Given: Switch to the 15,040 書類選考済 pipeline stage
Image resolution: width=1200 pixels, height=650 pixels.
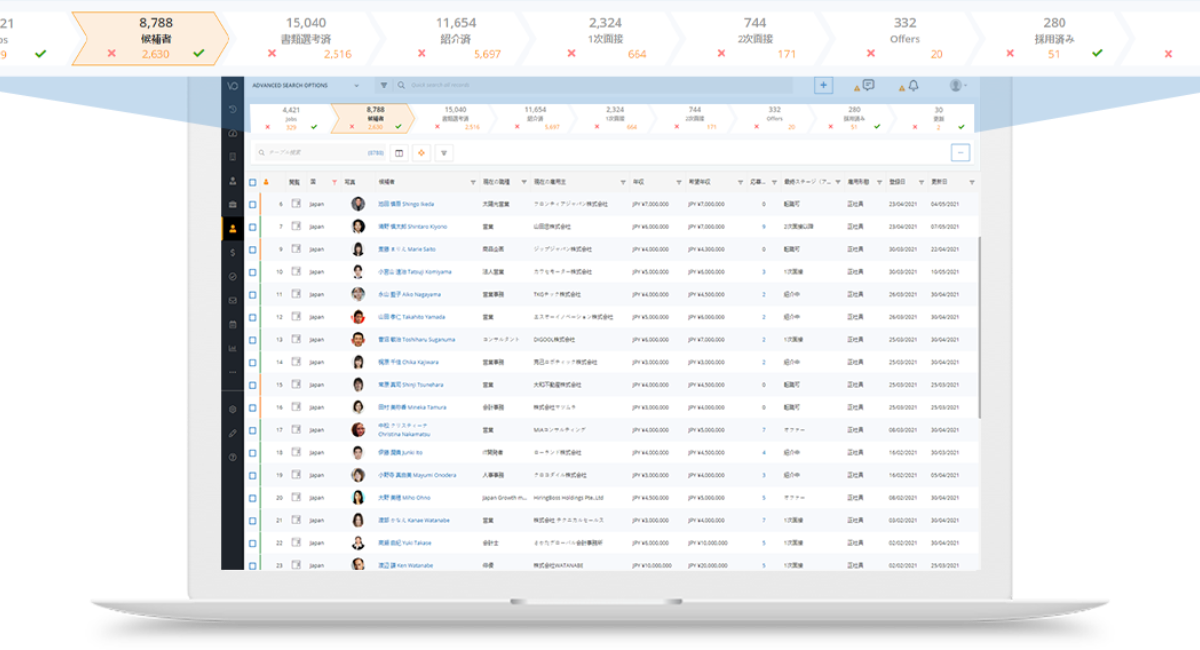Looking at the screenshot, I should (x=455, y=117).
